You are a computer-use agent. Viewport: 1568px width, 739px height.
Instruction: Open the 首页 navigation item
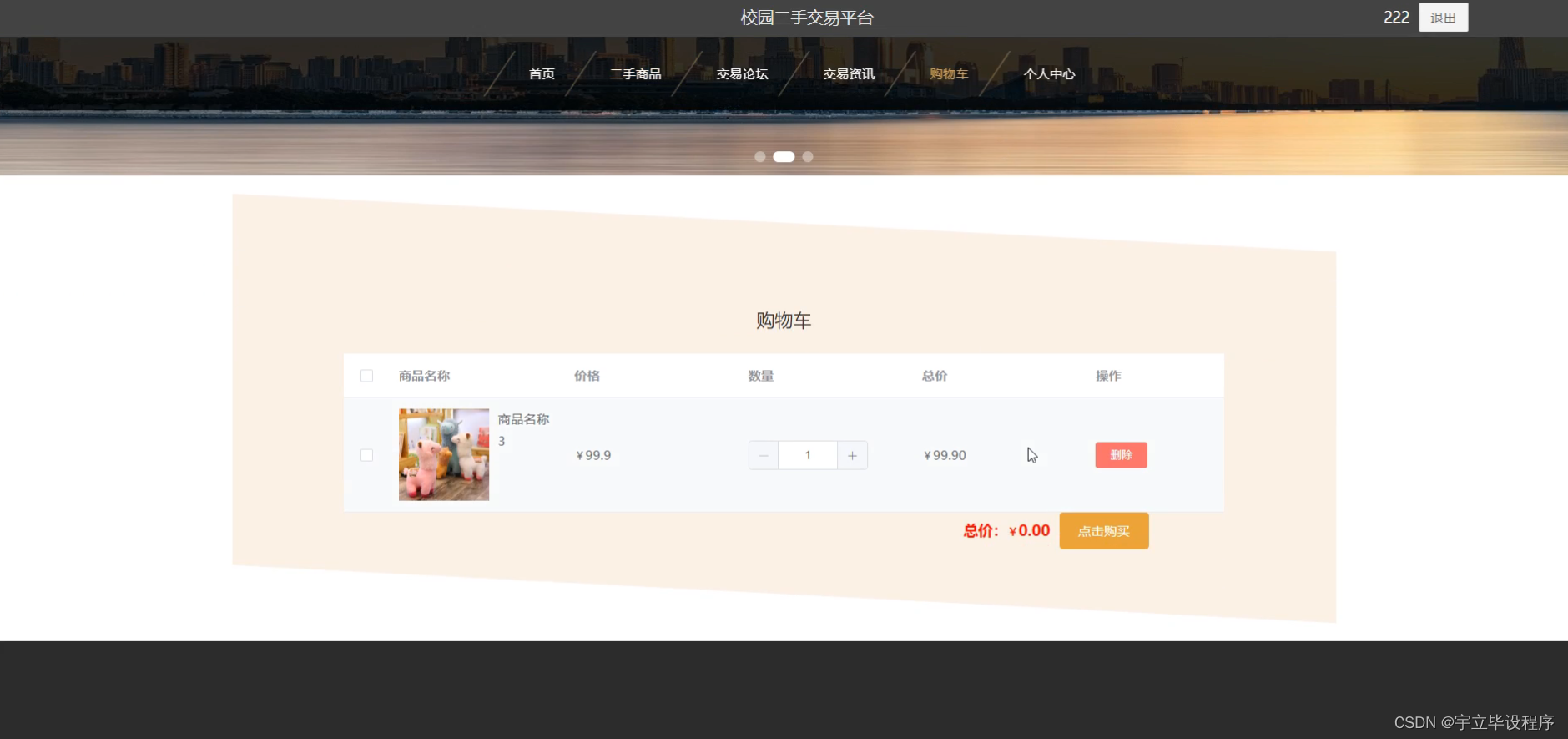(542, 74)
